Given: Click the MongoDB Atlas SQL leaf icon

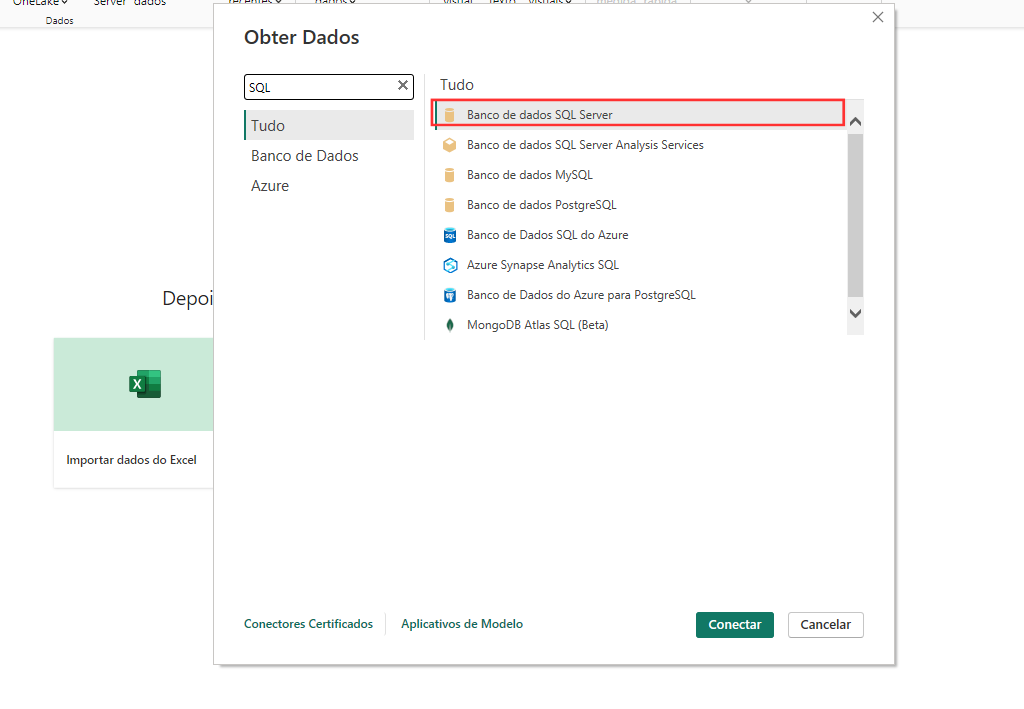Looking at the screenshot, I should click(449, 325).
